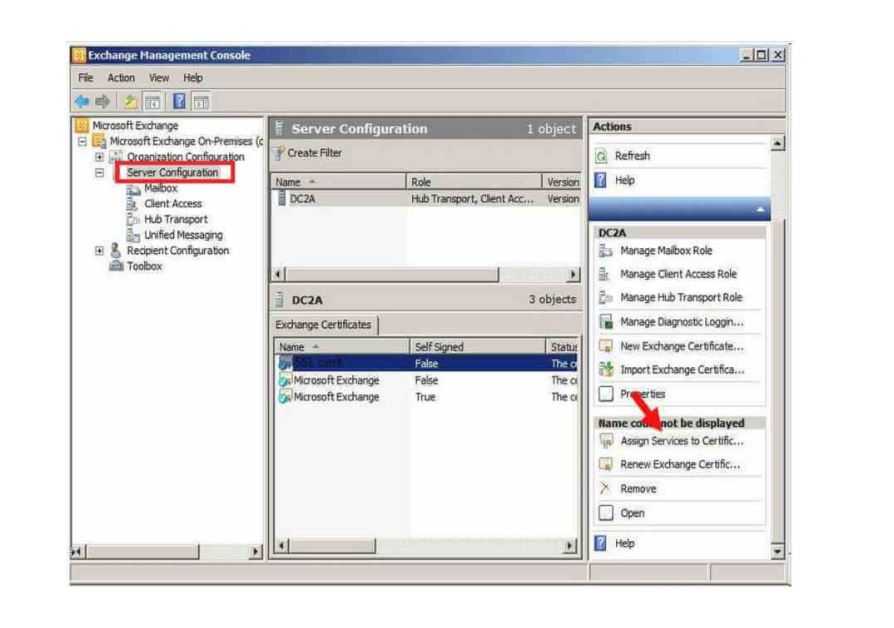
Task: Click Renew Exchange Certificate action
Action: click(680, 464)
